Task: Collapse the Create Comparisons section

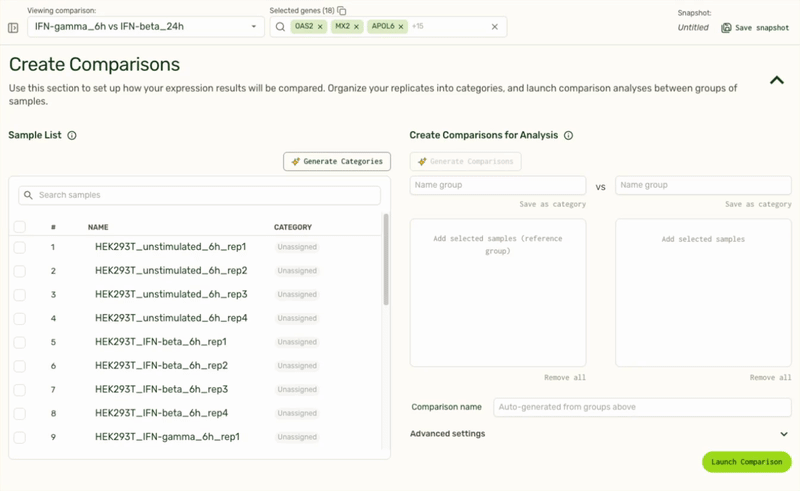Action: tap(777, 80)
